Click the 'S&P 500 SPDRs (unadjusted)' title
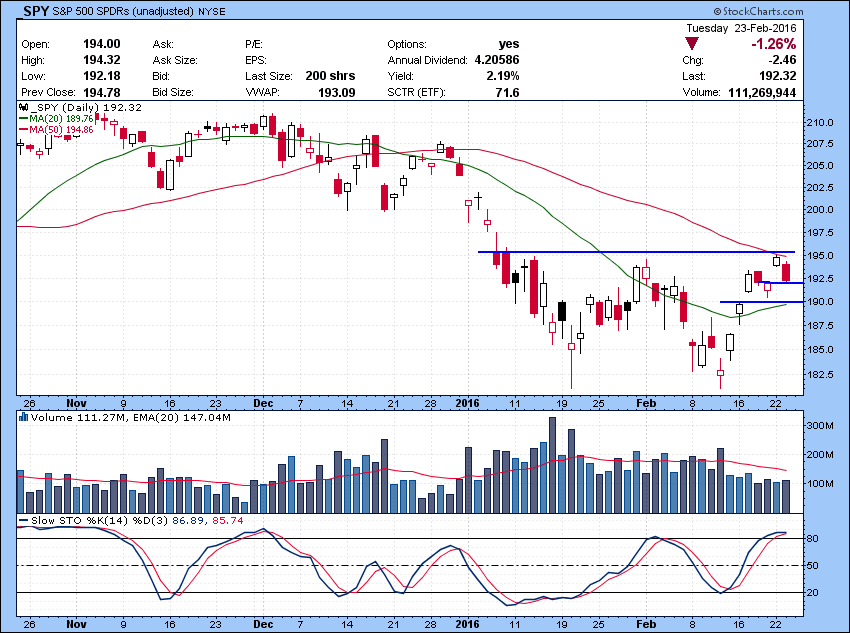This screenshot has height=633, width=850. click(124, 11)
